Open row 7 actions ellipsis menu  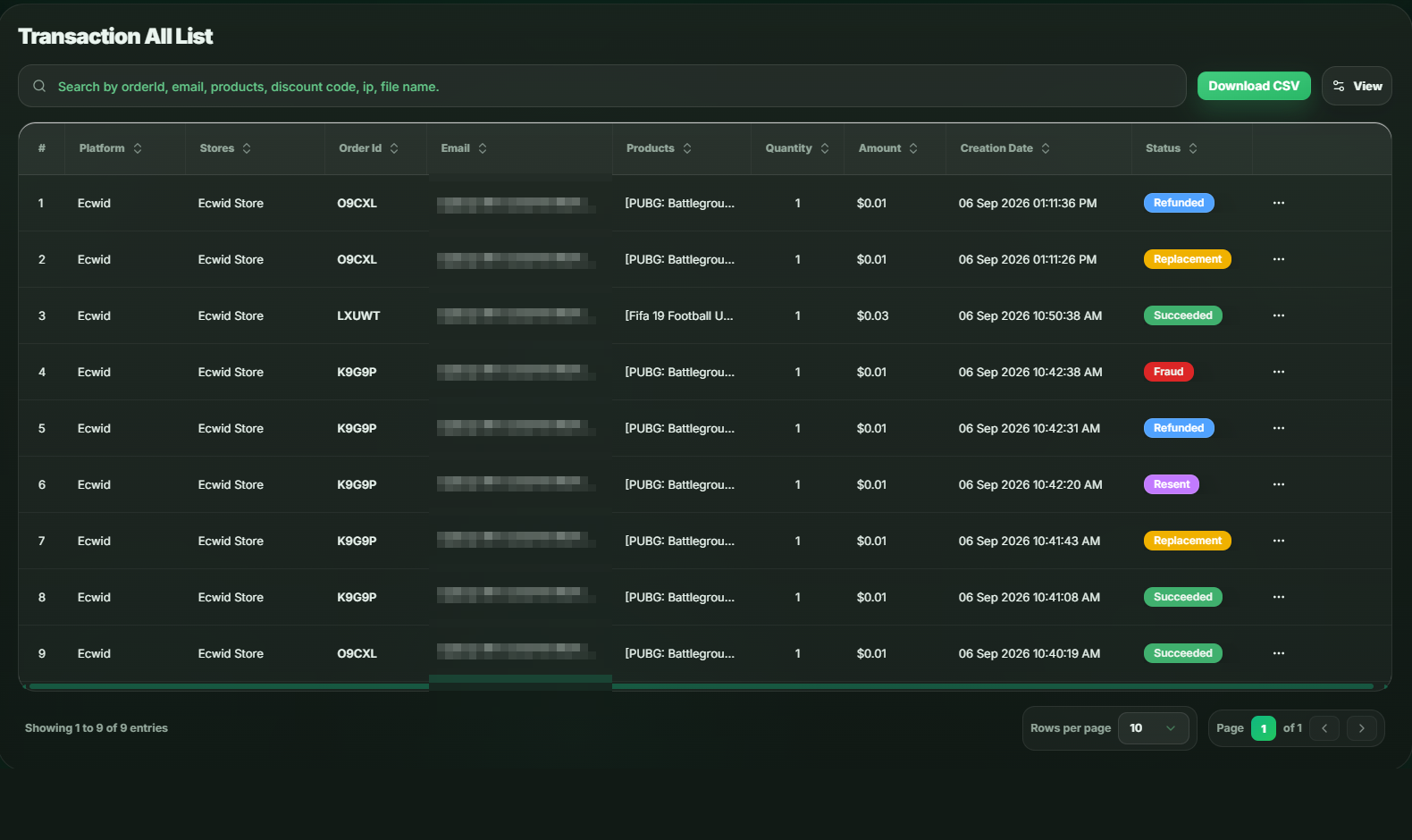(1279, 541)
